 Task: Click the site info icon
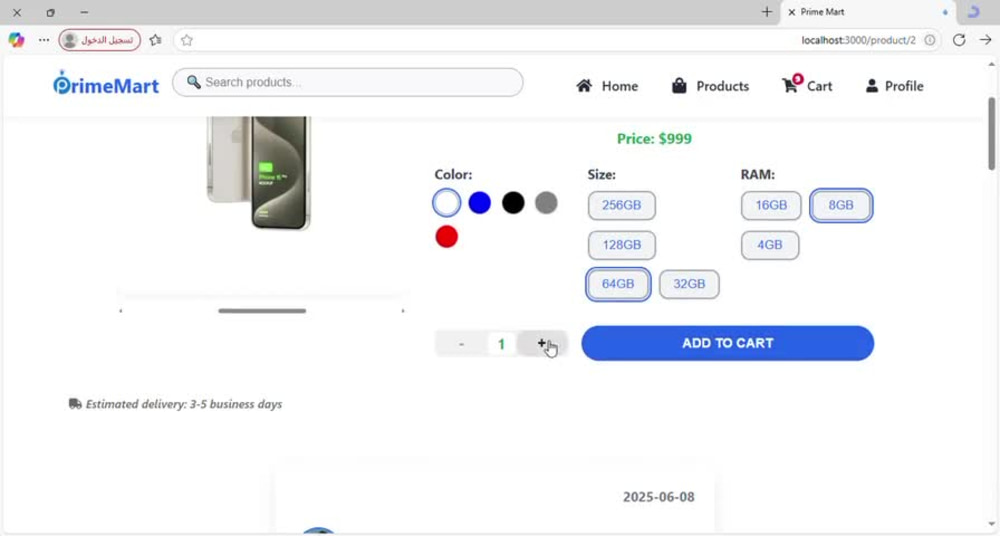coord(930,40)
